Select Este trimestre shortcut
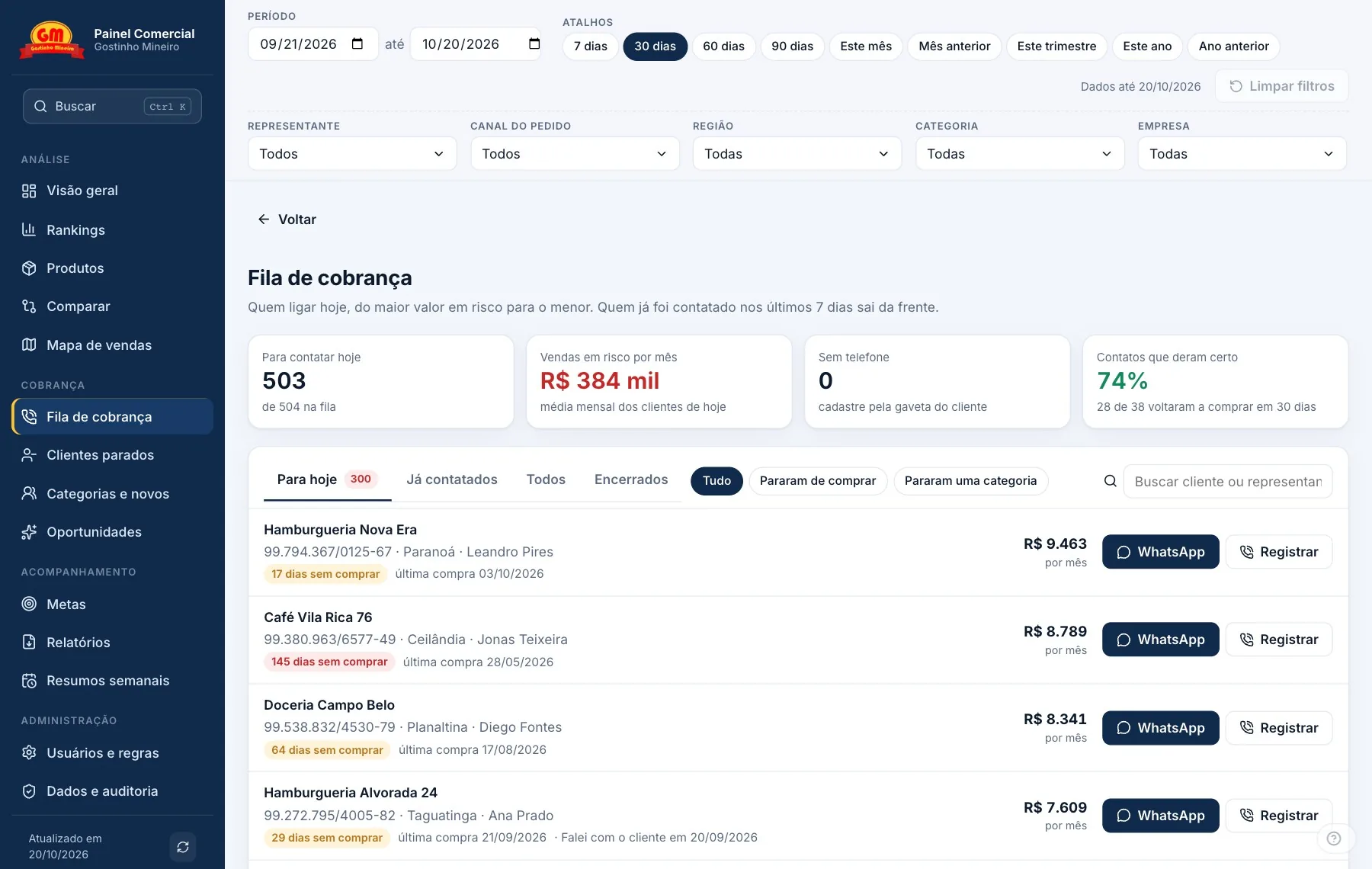The image size is (1372, 869). (1057, 46)
